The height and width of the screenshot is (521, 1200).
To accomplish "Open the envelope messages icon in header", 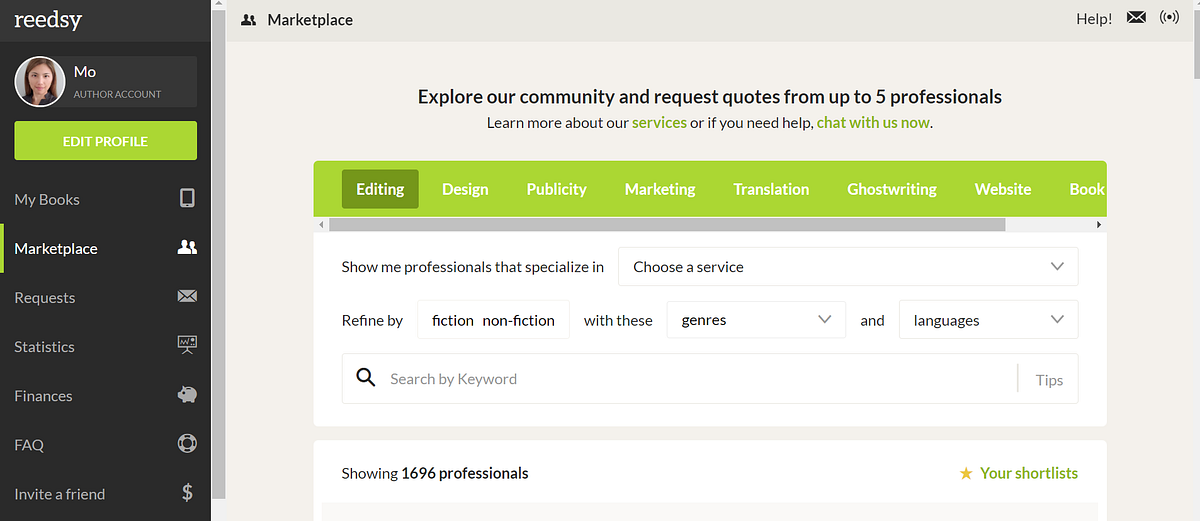I will click(x=1136, y=17).
